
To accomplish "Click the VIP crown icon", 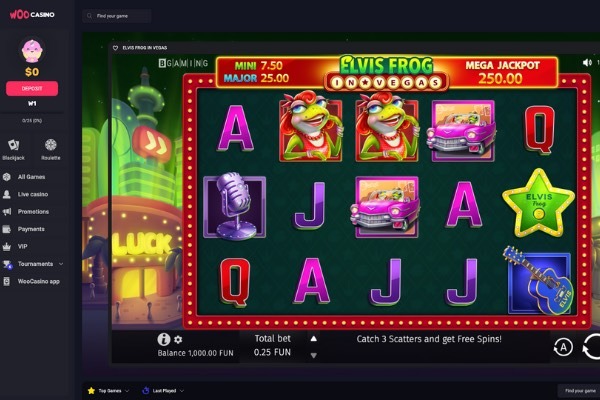I will coord(7,247).
